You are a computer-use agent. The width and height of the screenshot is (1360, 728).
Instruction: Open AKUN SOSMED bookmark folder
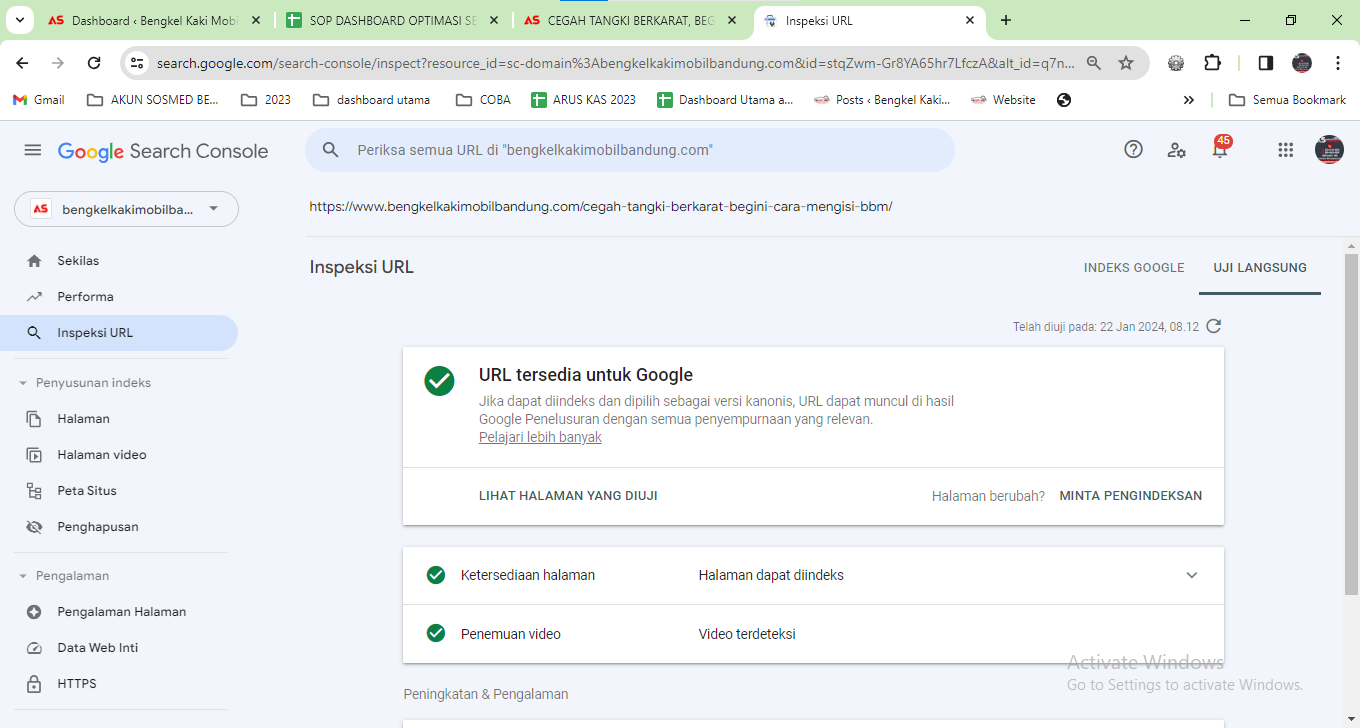(154, 100)
